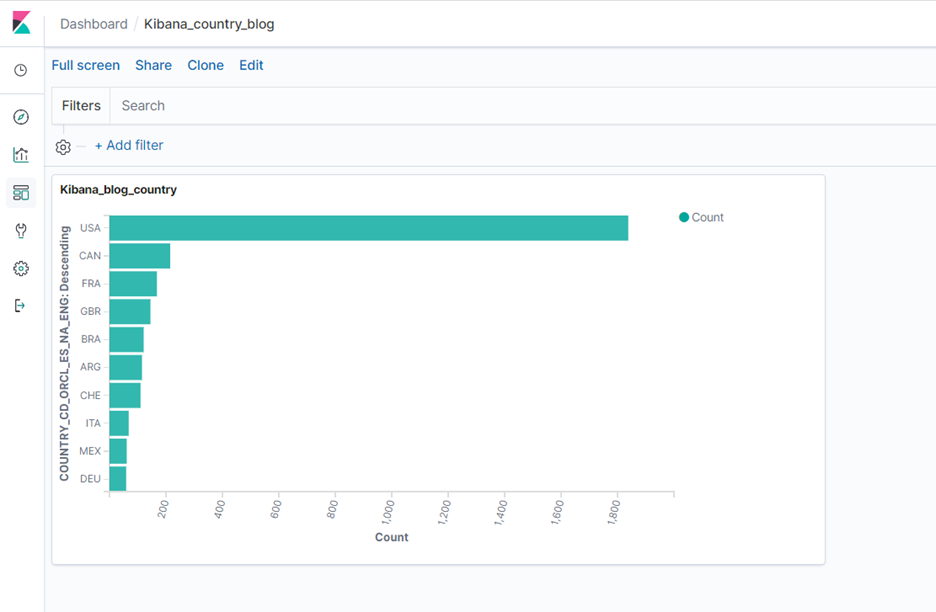Click the CHE bar
The image size is (936, 612).
125,395
